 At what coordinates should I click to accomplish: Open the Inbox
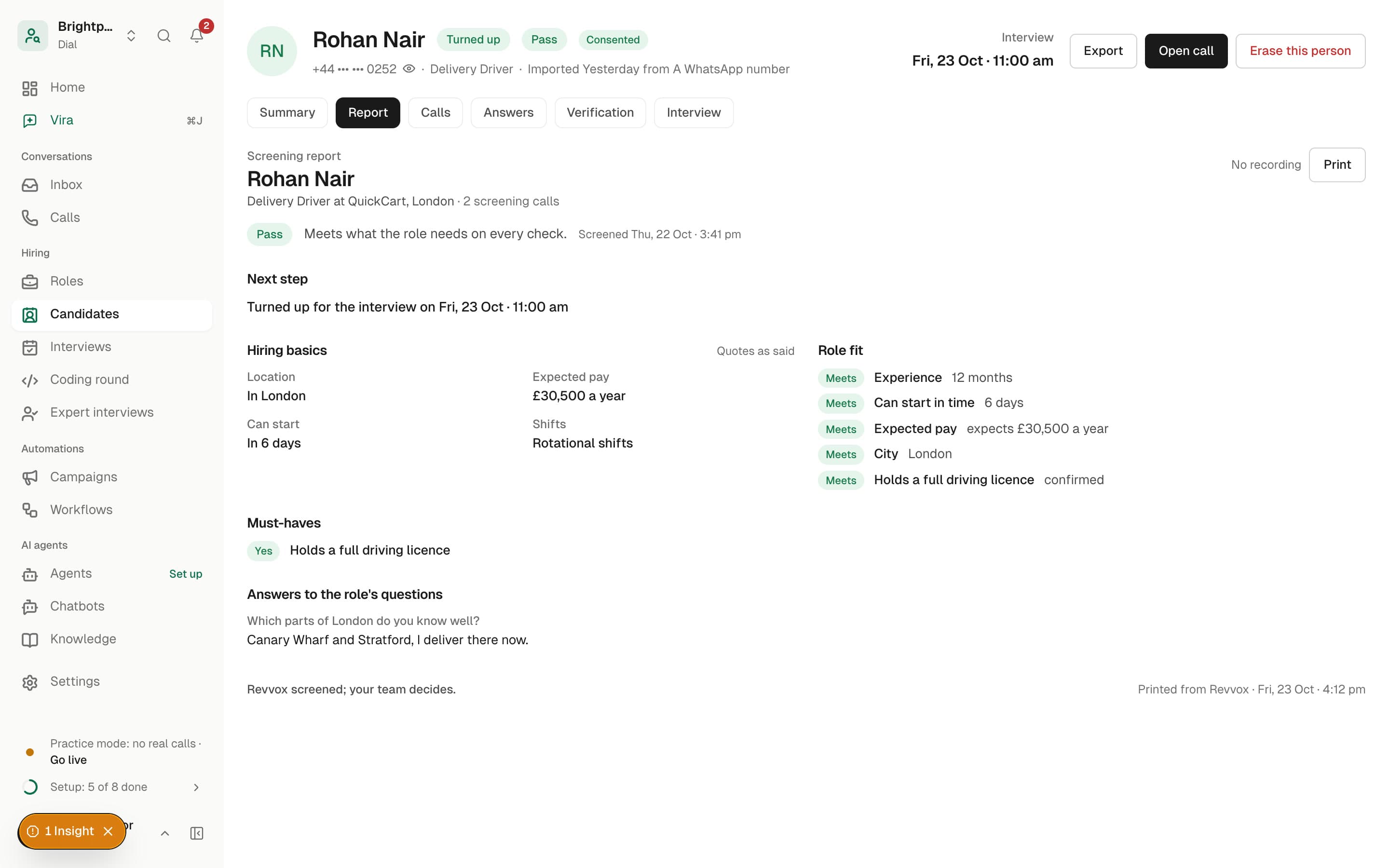[x=112, y=185]
